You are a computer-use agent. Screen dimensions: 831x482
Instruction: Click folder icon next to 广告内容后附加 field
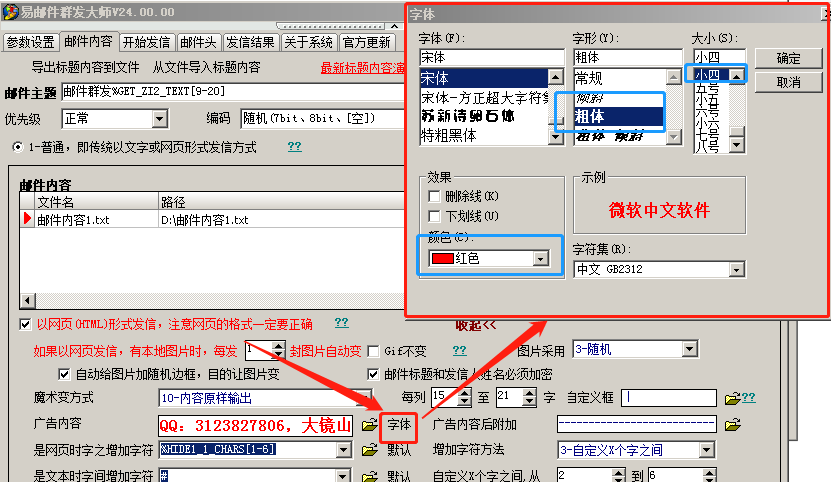coord(732,424)
